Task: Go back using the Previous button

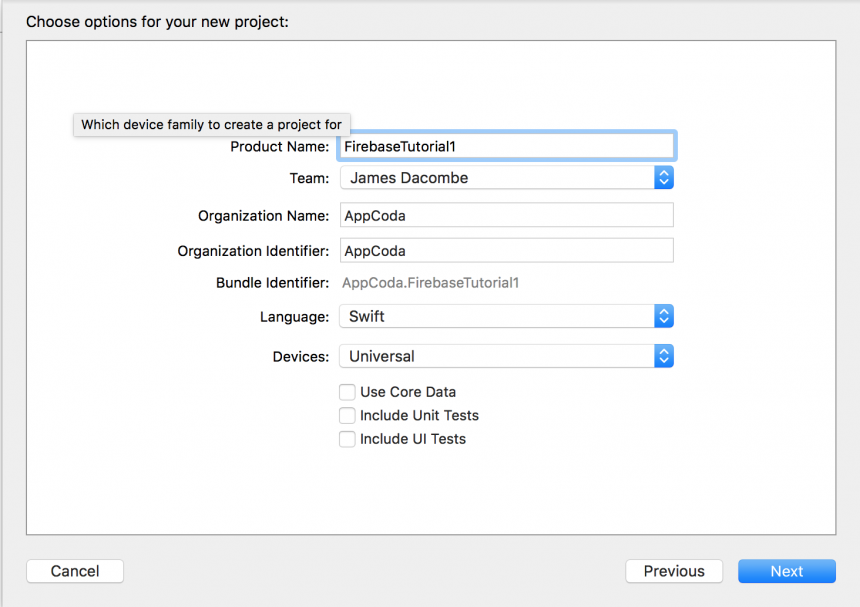Action: 673,571
